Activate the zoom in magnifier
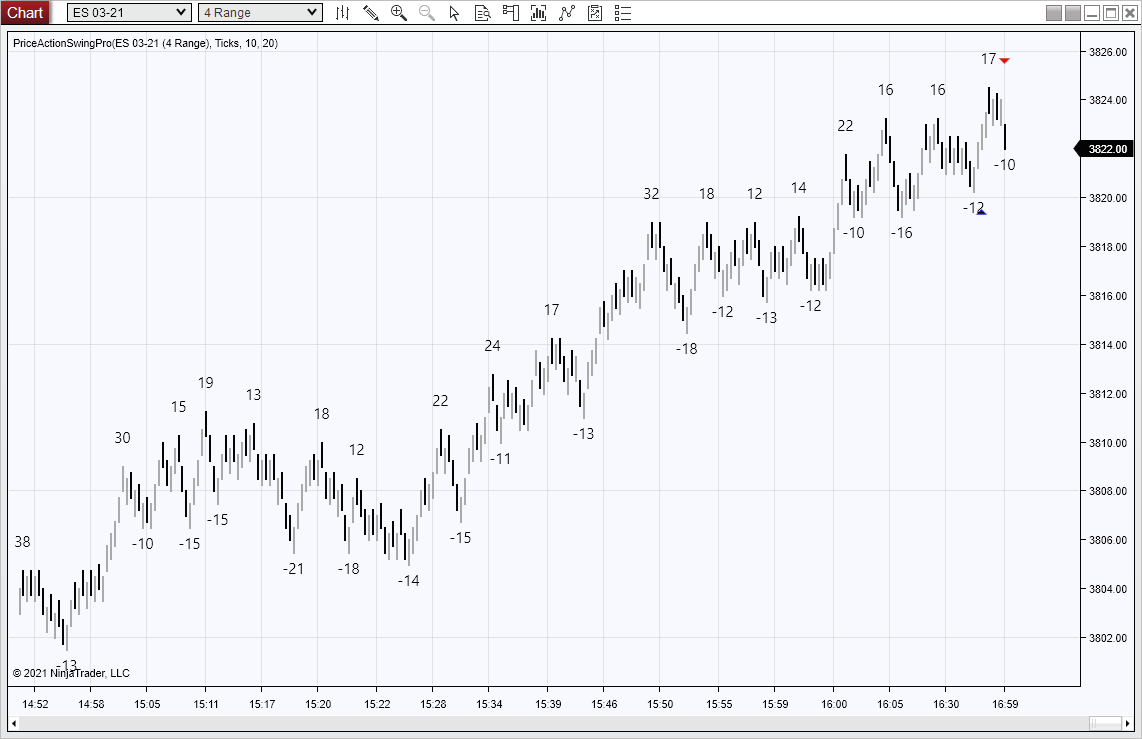 pos(398,12)
